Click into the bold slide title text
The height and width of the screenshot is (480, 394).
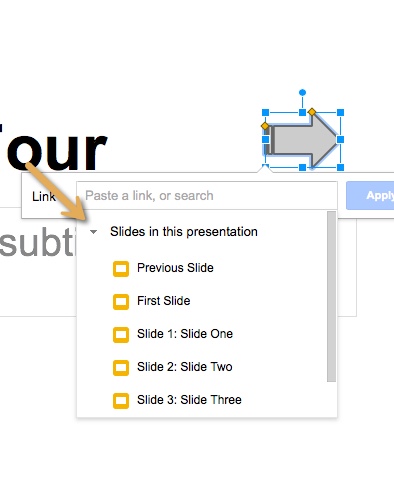coord(53,147)
